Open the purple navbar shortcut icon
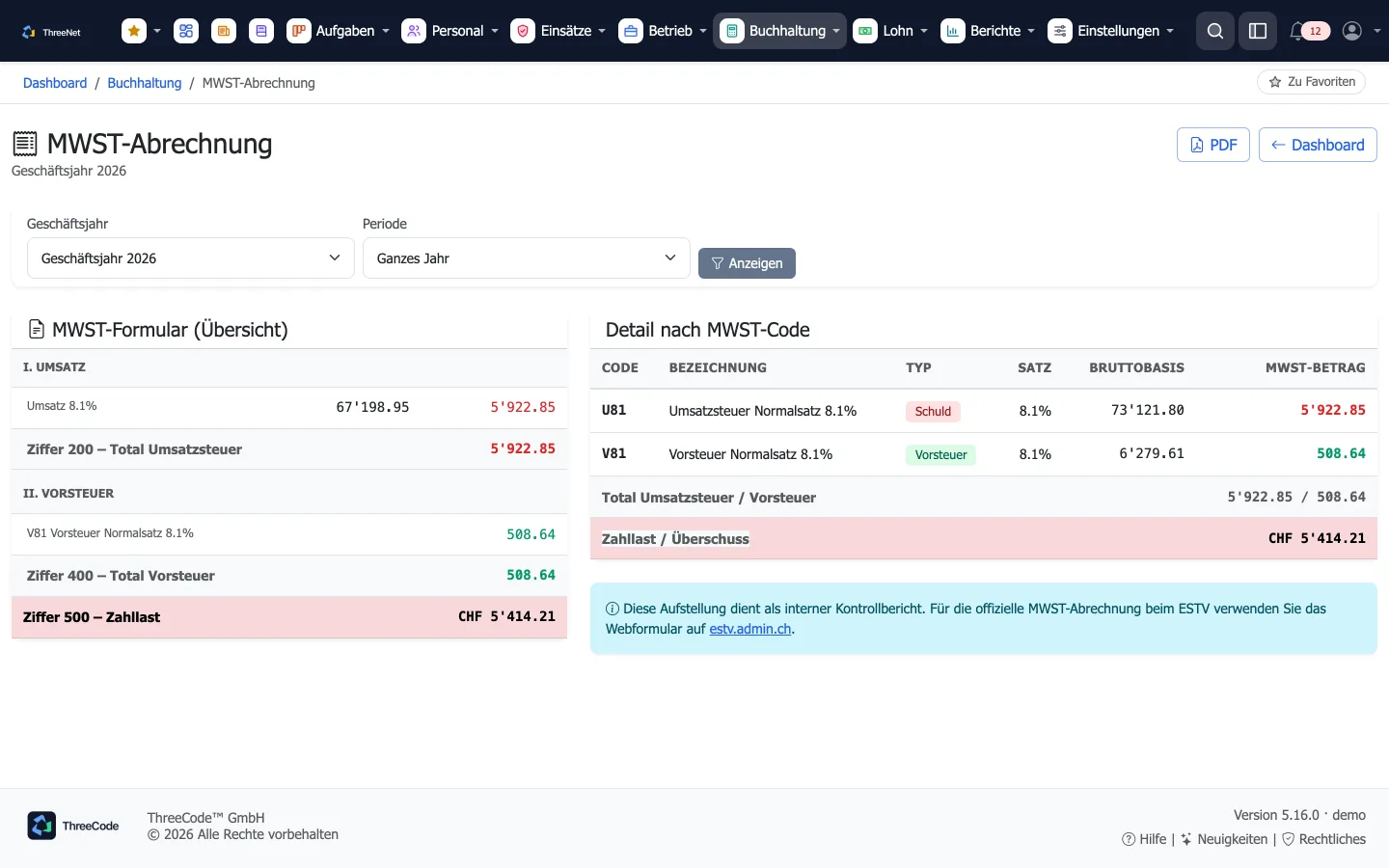 point(261,31)
